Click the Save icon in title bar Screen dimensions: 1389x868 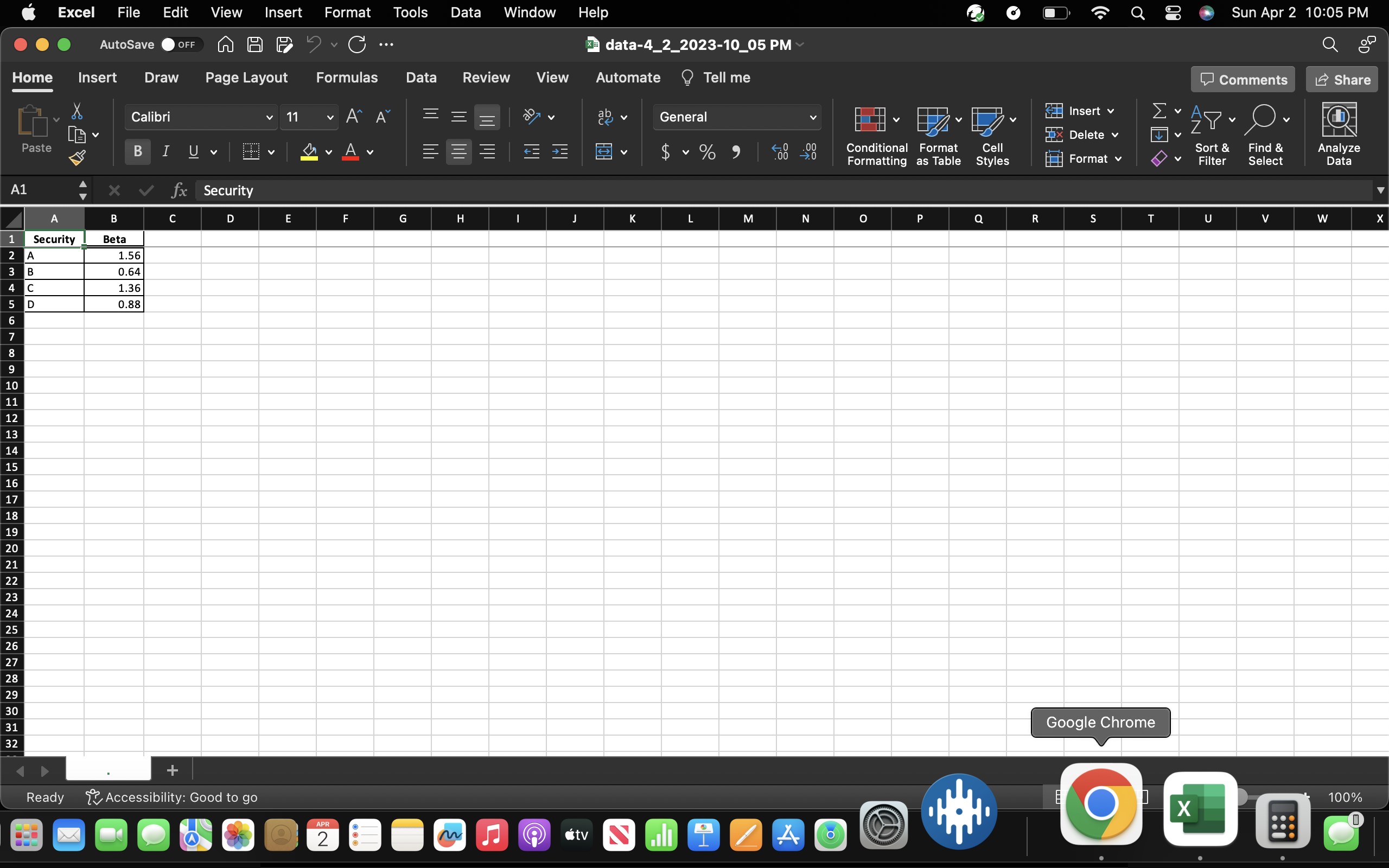[x=255, y=44]
